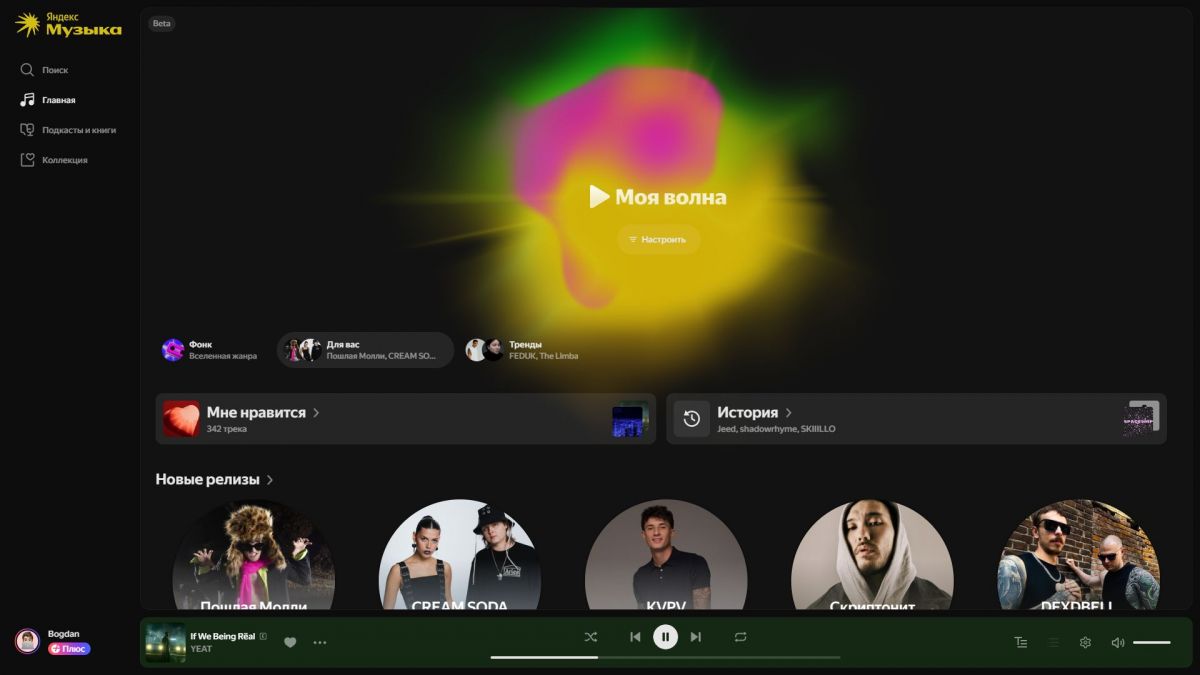The image size is (1200, 675).
Task: Toggle shuffle in player
Action: 590,637
